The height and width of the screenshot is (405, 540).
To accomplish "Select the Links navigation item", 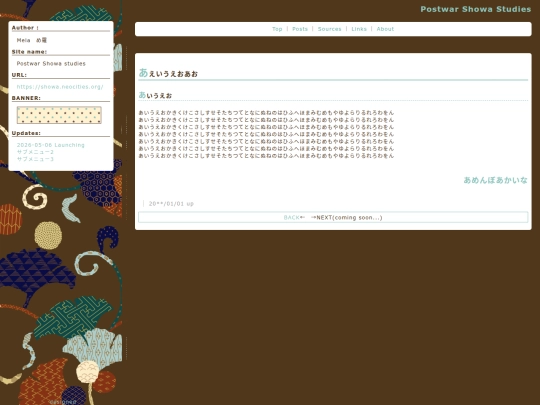I will coord(359,29).
